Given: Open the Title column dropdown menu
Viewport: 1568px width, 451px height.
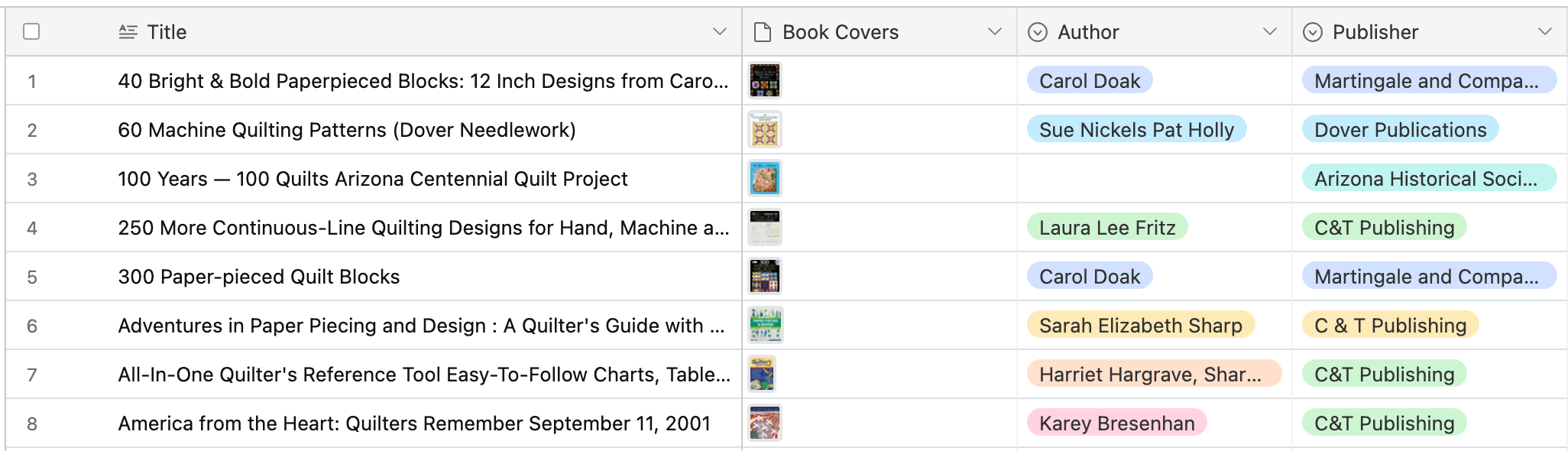Looking at the screenshot, I should [719, 31].
